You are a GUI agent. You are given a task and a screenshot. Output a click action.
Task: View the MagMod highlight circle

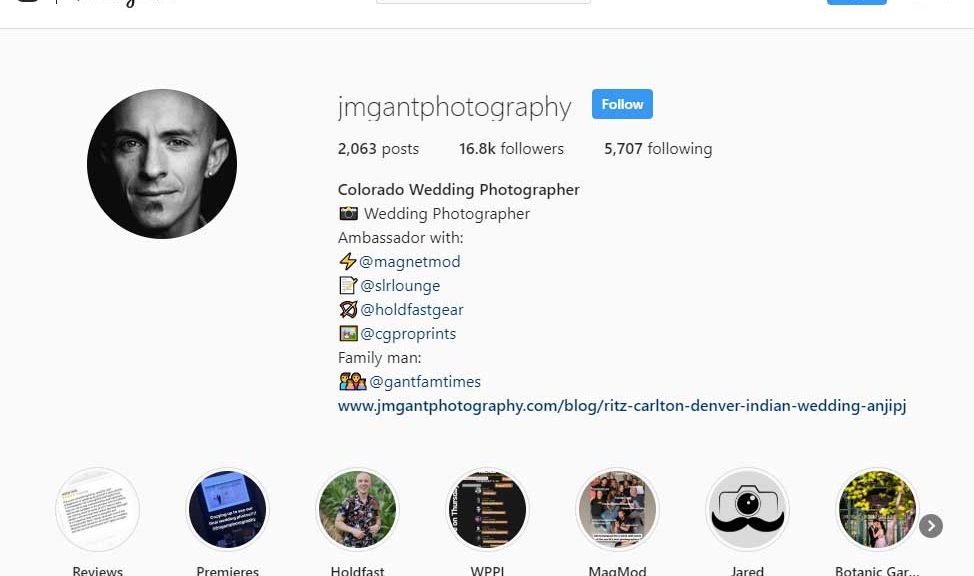coord(617,510)
